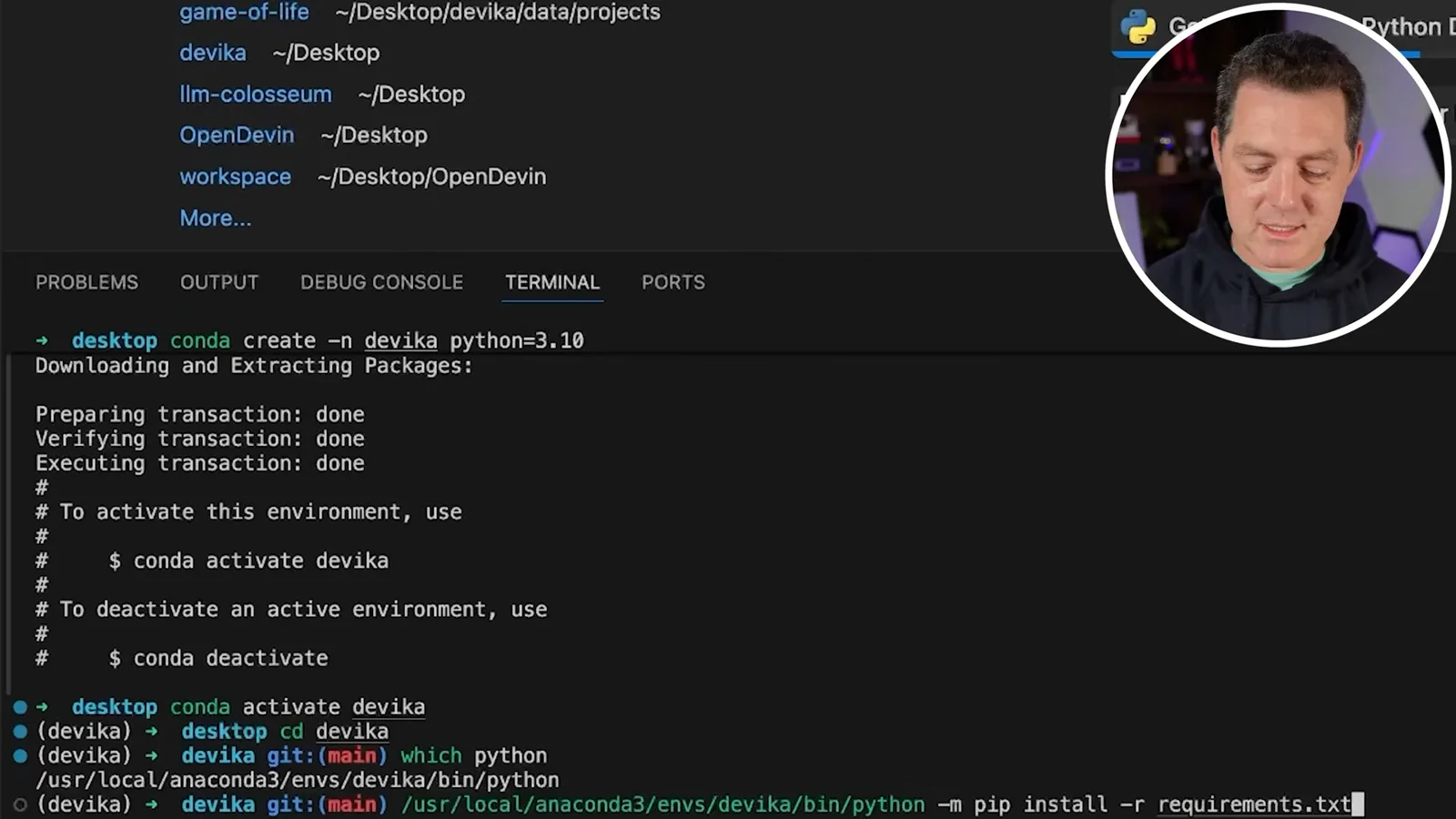The image size is (1456, 819).
Task: Click the blue marker beside 'which python'
Action: click(x=20, y=756)
